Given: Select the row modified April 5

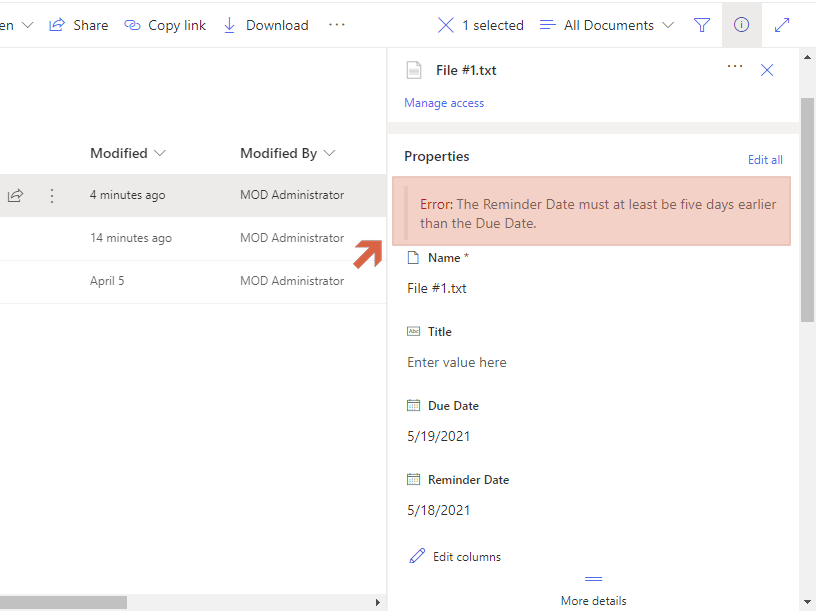Looking at the screenshot, I should (193, 282).
